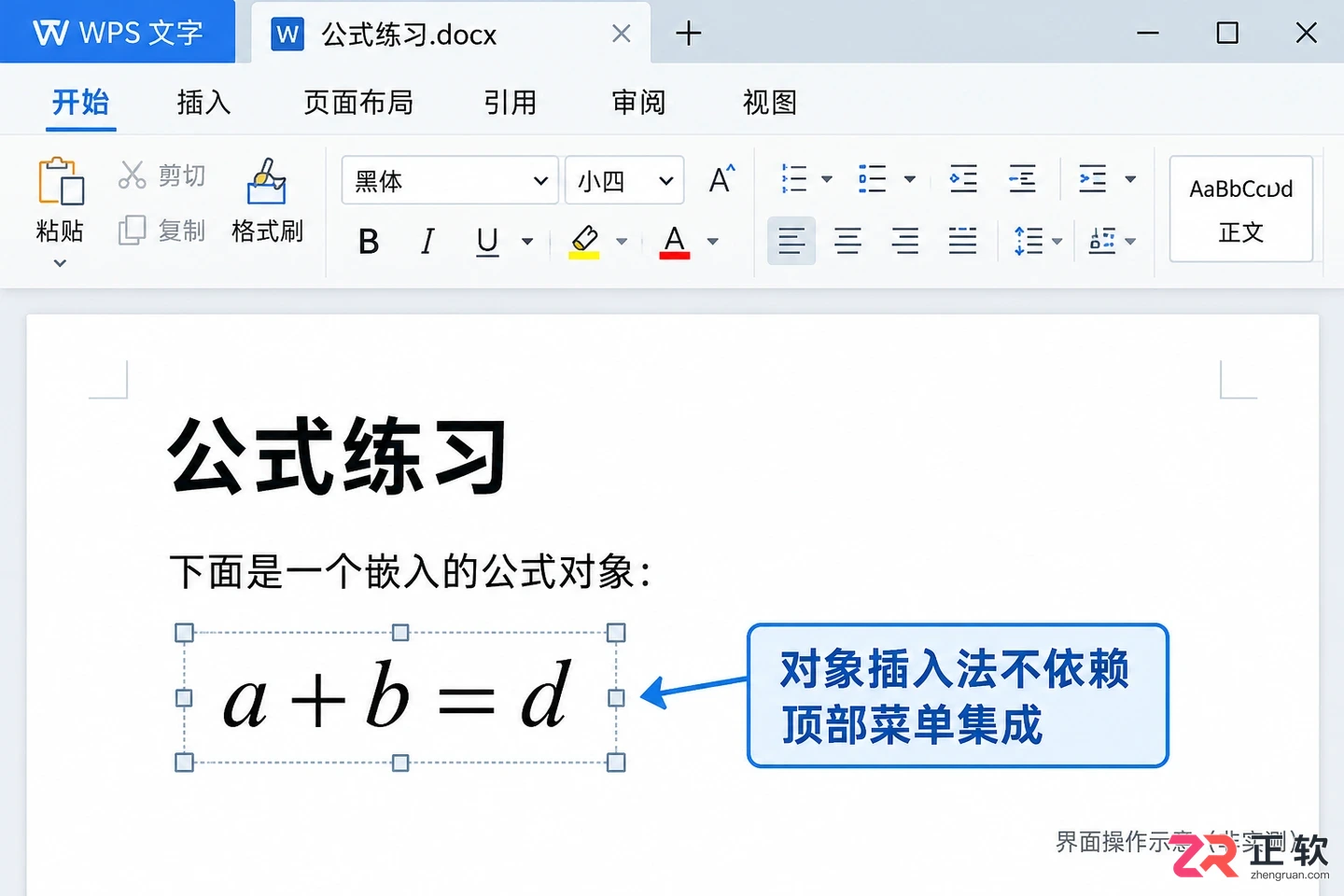
Task: Cut selection with the 剪切 scissors
Action: (161, 175)
